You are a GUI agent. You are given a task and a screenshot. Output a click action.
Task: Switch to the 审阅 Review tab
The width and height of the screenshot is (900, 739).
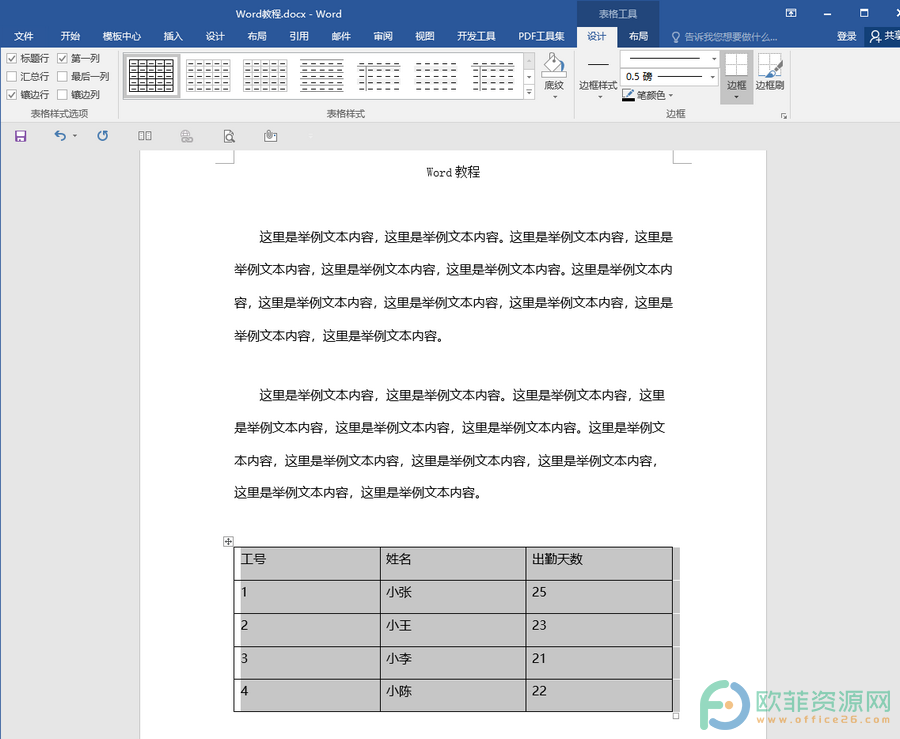383,36
